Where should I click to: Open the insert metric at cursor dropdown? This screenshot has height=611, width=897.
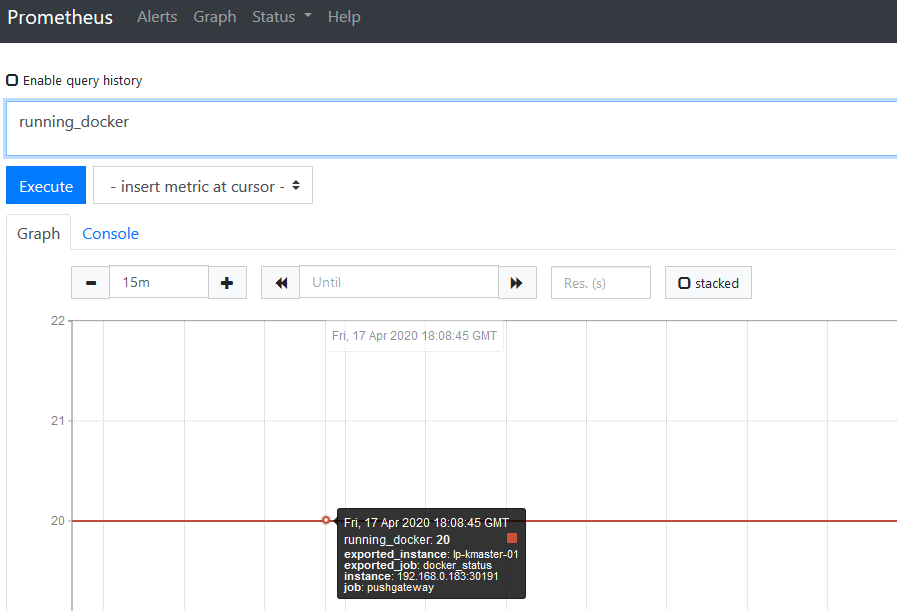[x=203, y=185]
